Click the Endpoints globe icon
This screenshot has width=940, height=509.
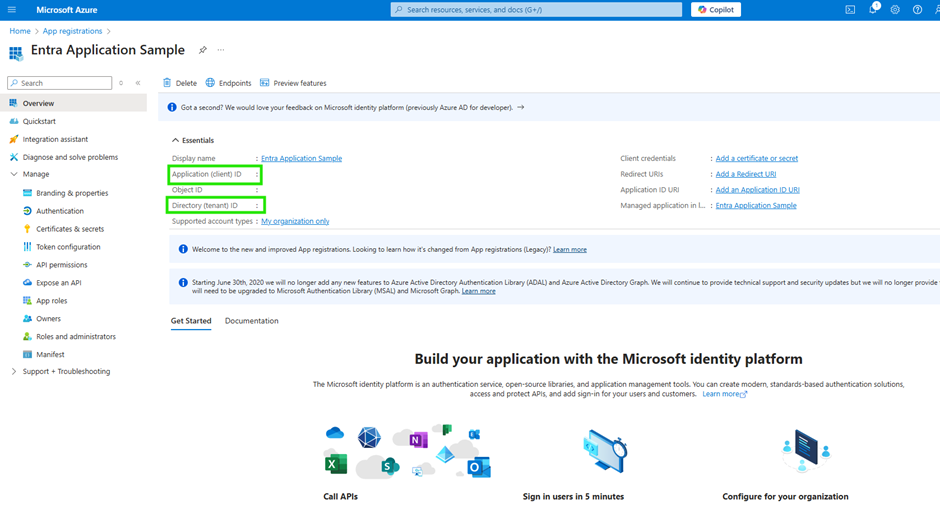[210, 83]
